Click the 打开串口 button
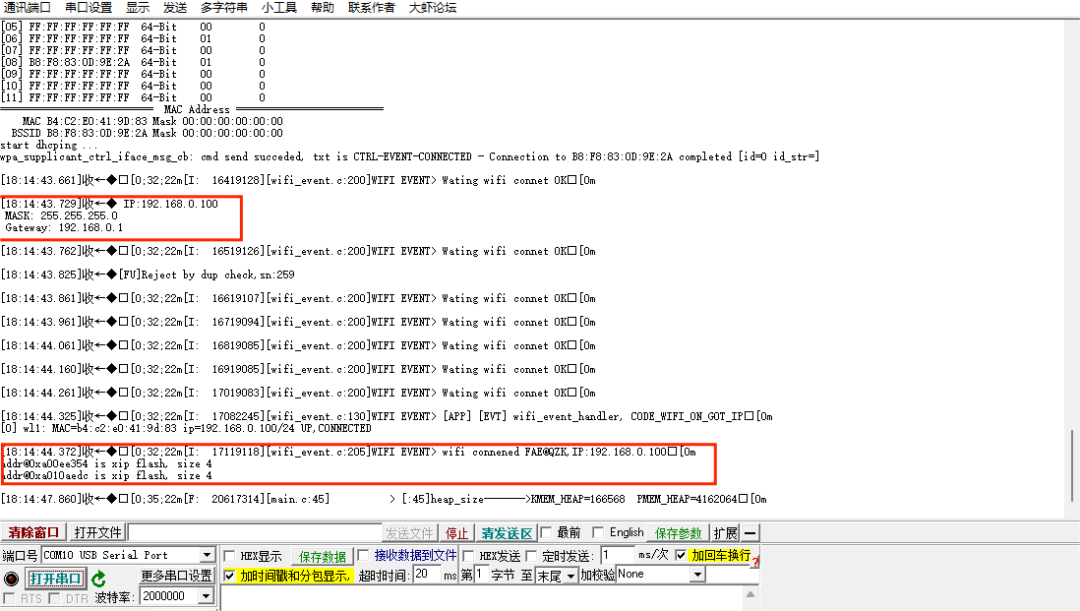This screenshot has width=1080, height=611. (58, 576)
